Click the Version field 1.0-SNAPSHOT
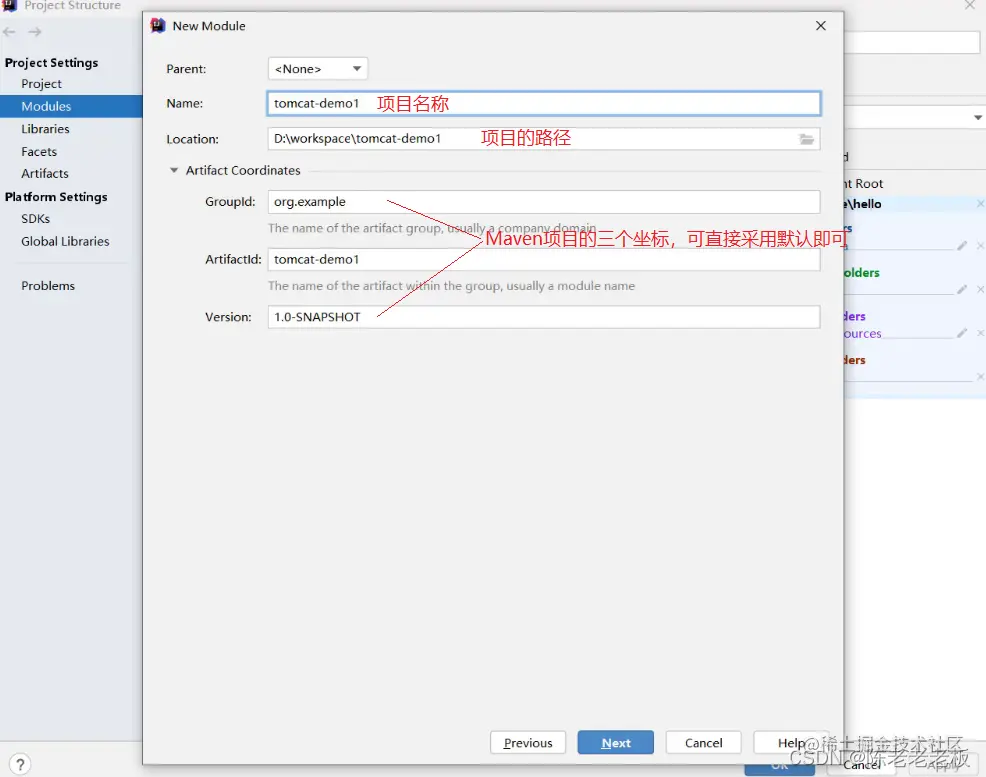The height and width of the screenshot is (777, 986). point(544,317)
